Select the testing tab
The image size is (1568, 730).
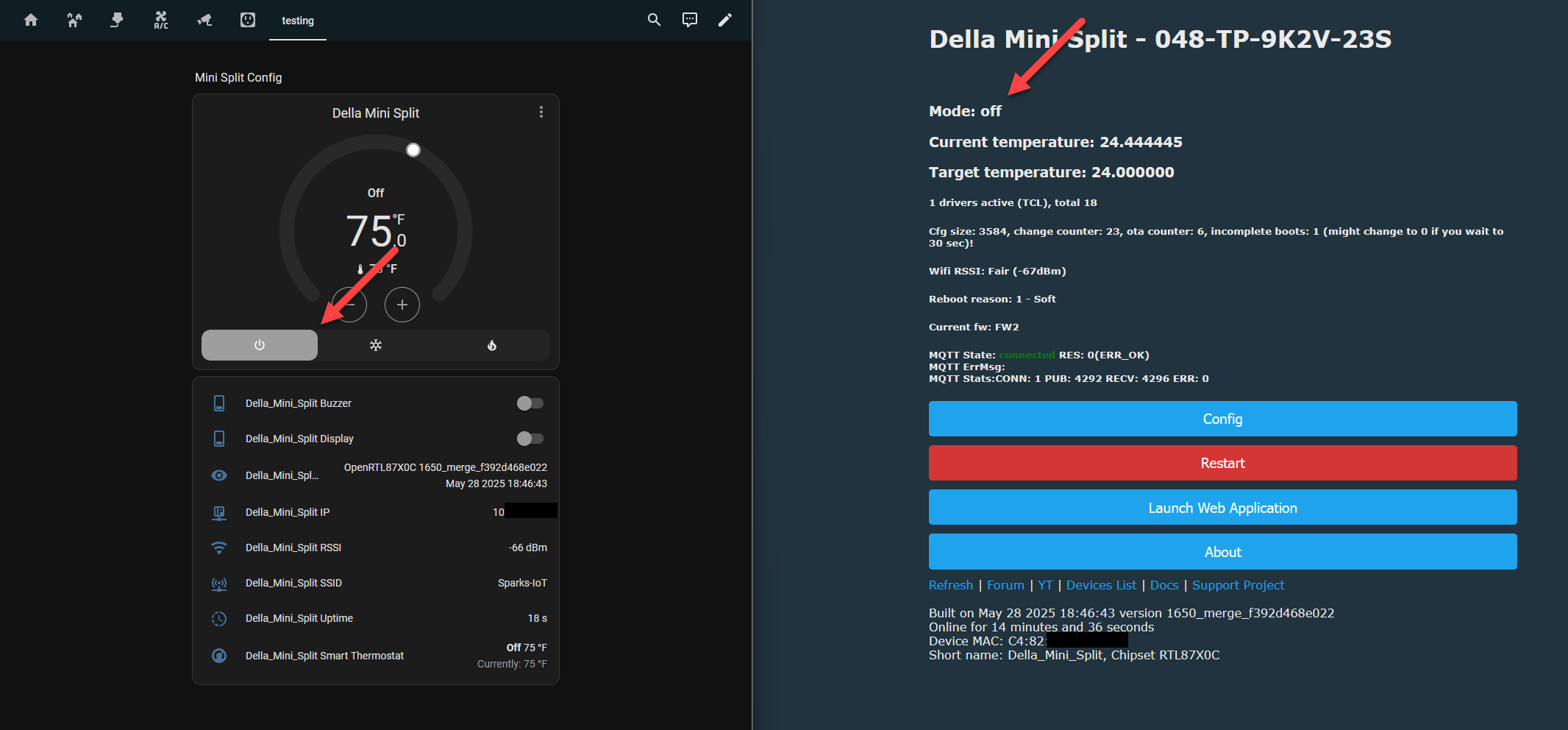pos(298,21)
